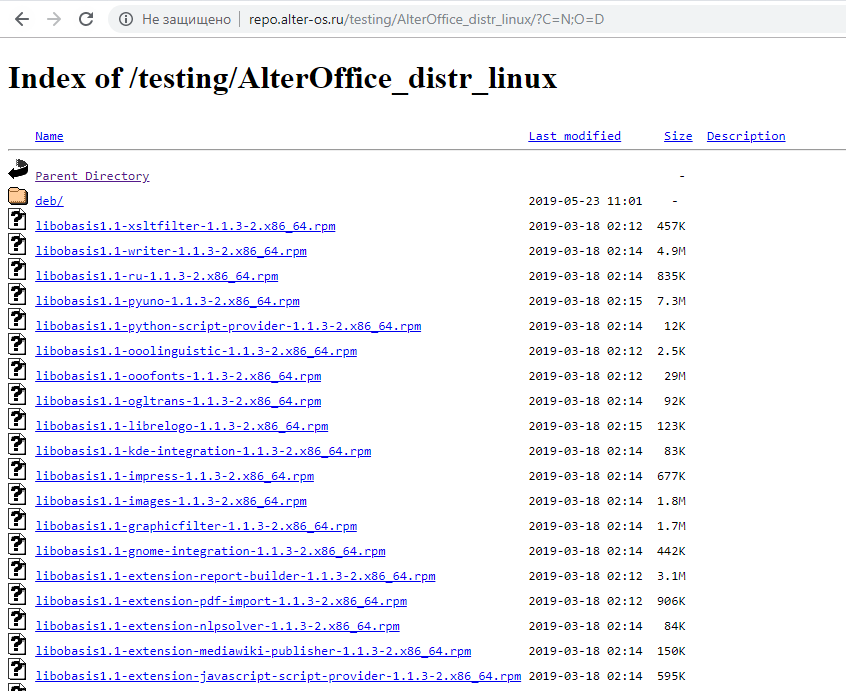846x691 pixels.
Task: Click unknown-file icon beside javascript-script-provider rpm
Action: click(x=17, y=669)
